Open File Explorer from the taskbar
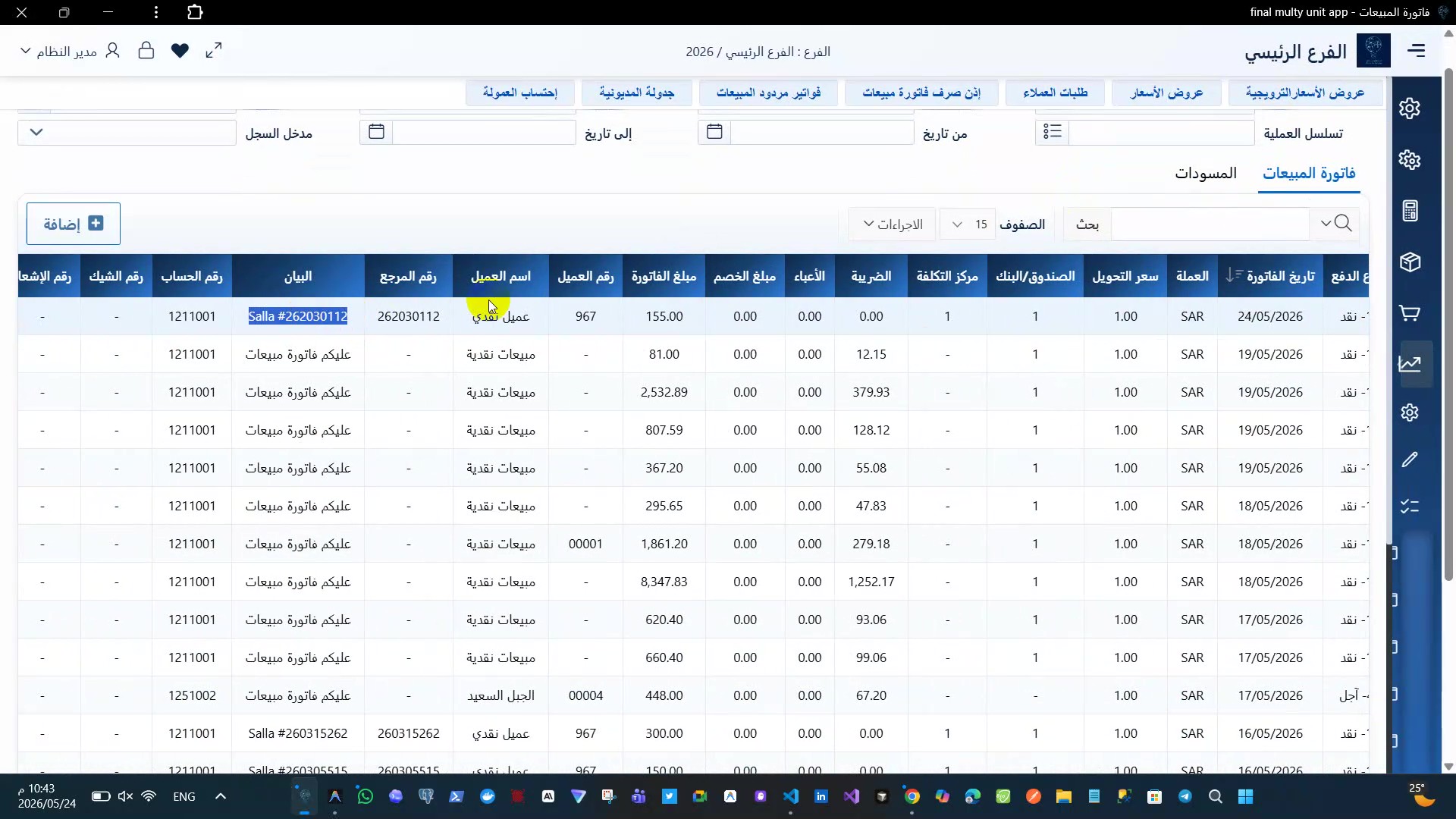 coord(1064,796)
